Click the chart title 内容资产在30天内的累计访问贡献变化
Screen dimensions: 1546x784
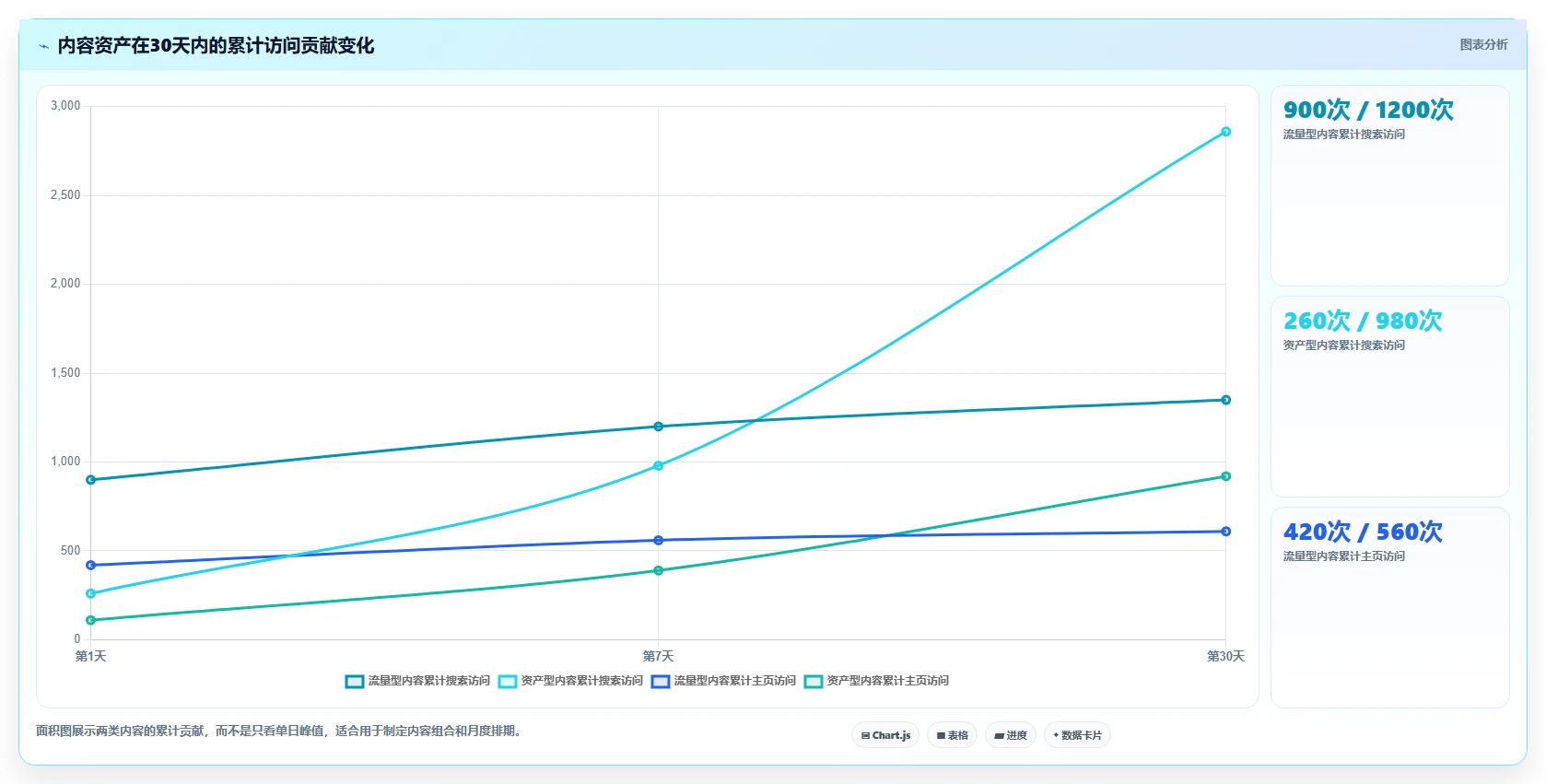coord(216,46)
